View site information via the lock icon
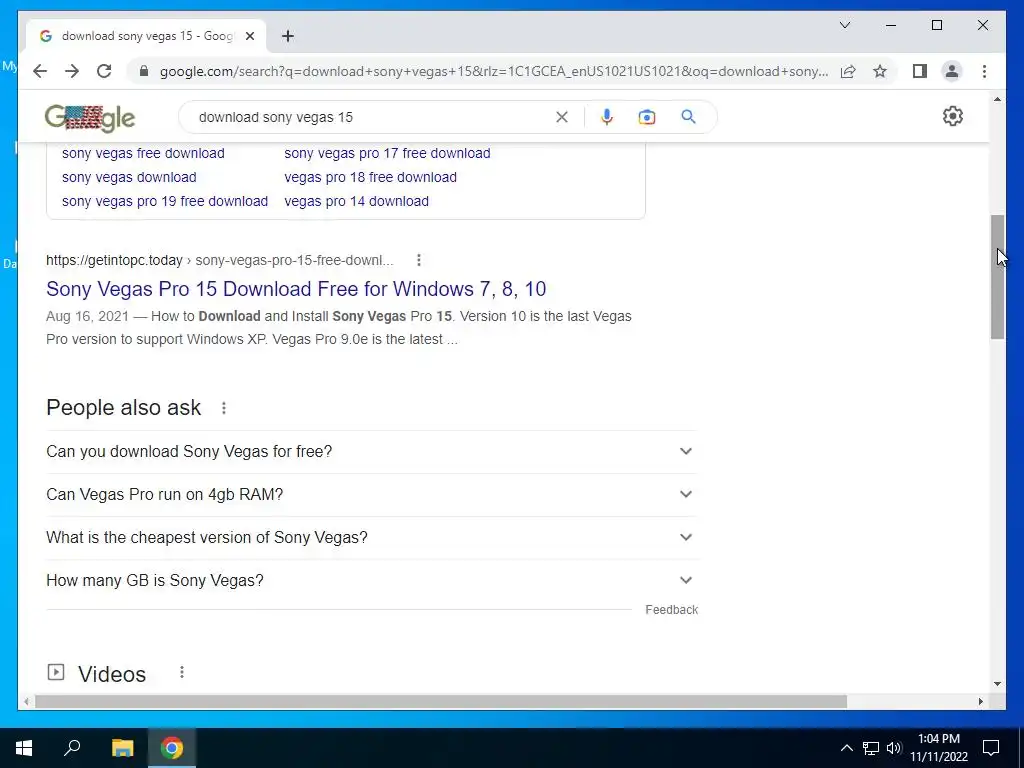Viewport: 1024px width, 768px height. [x=144, y=71]
